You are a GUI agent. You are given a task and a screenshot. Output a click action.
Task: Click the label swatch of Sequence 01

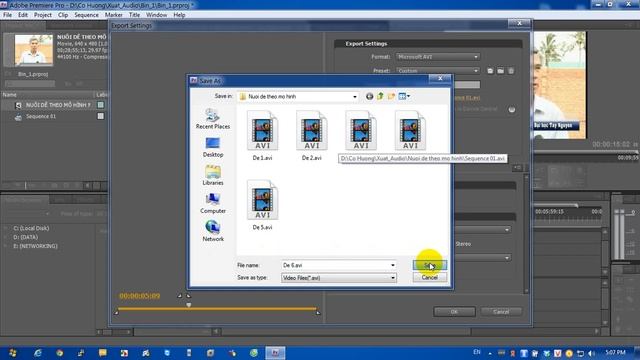click(x=100, y=116)
